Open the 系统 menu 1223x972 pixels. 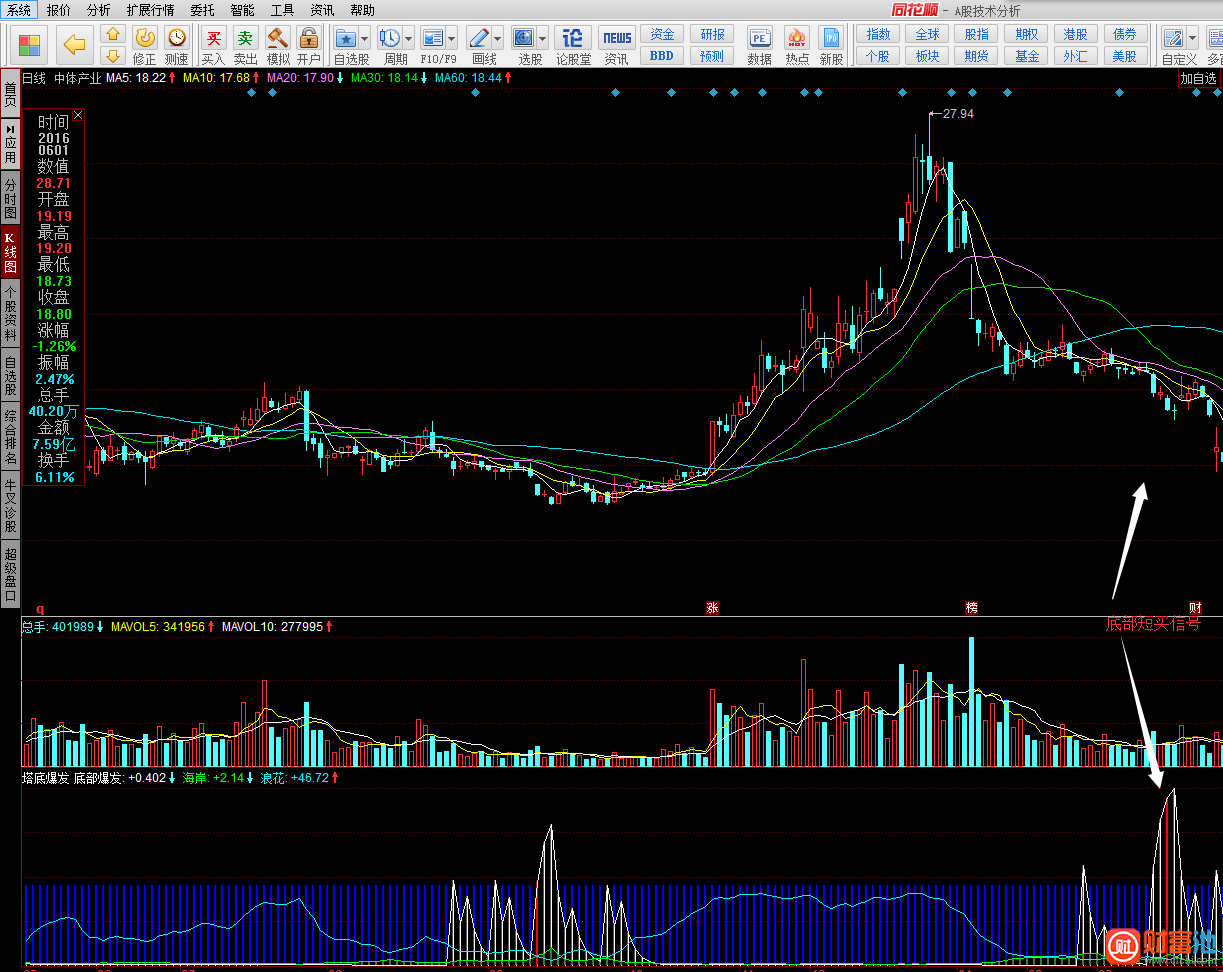(19, 10)
